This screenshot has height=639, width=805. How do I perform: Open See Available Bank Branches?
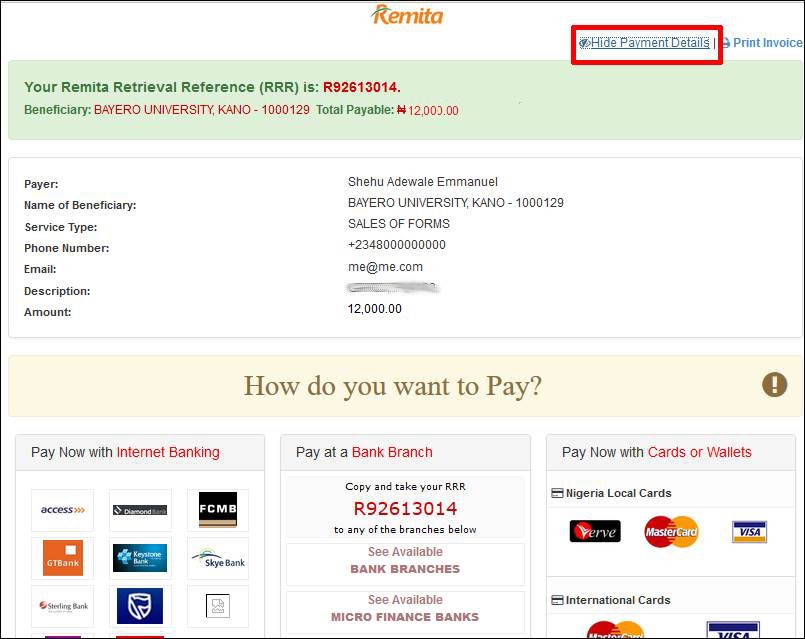pos(405,564)
